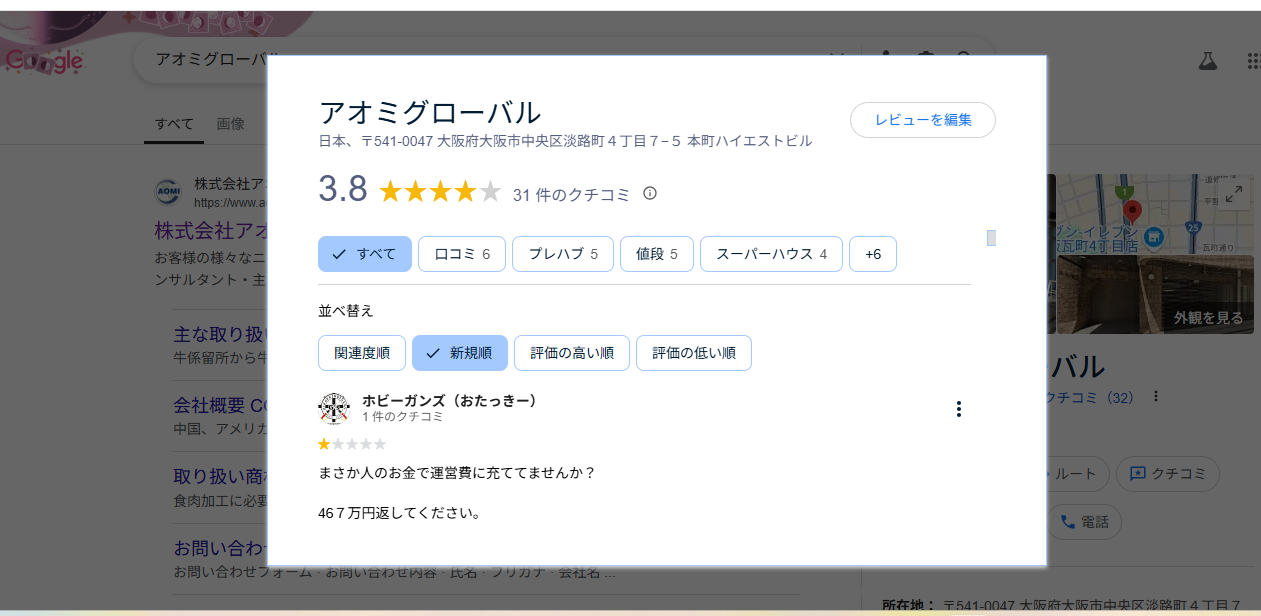Viewport: 1261px width, 616px height.
Task: Open お問い合わせ sitelink
Action: tap(220, 549)
